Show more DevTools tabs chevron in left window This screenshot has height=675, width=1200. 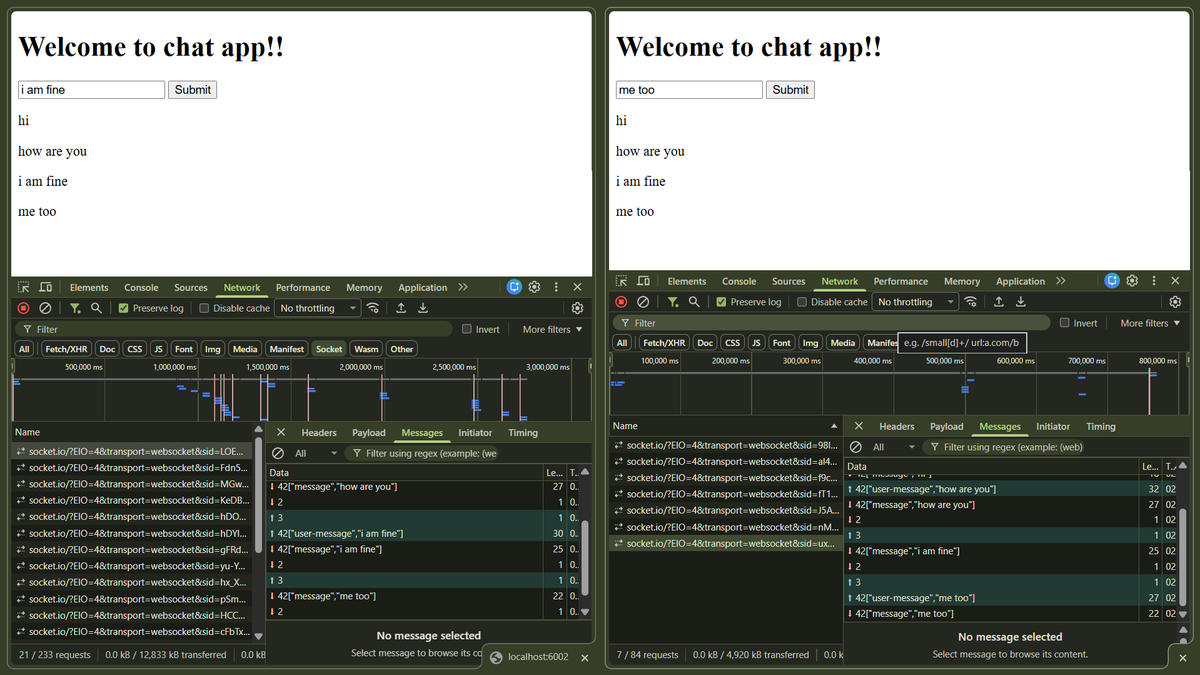[x=463, y=287]
